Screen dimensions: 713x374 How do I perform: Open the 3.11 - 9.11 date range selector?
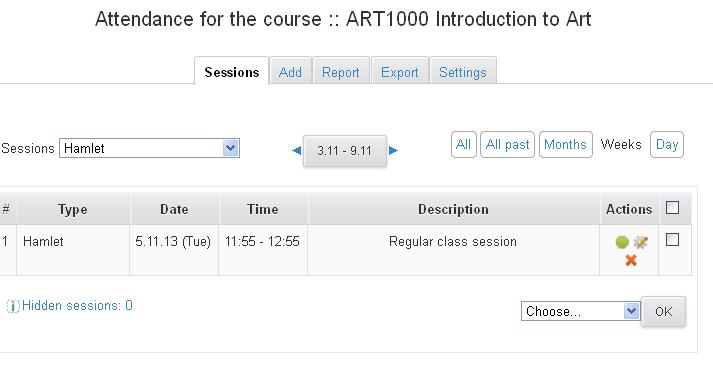pos(345,151)
